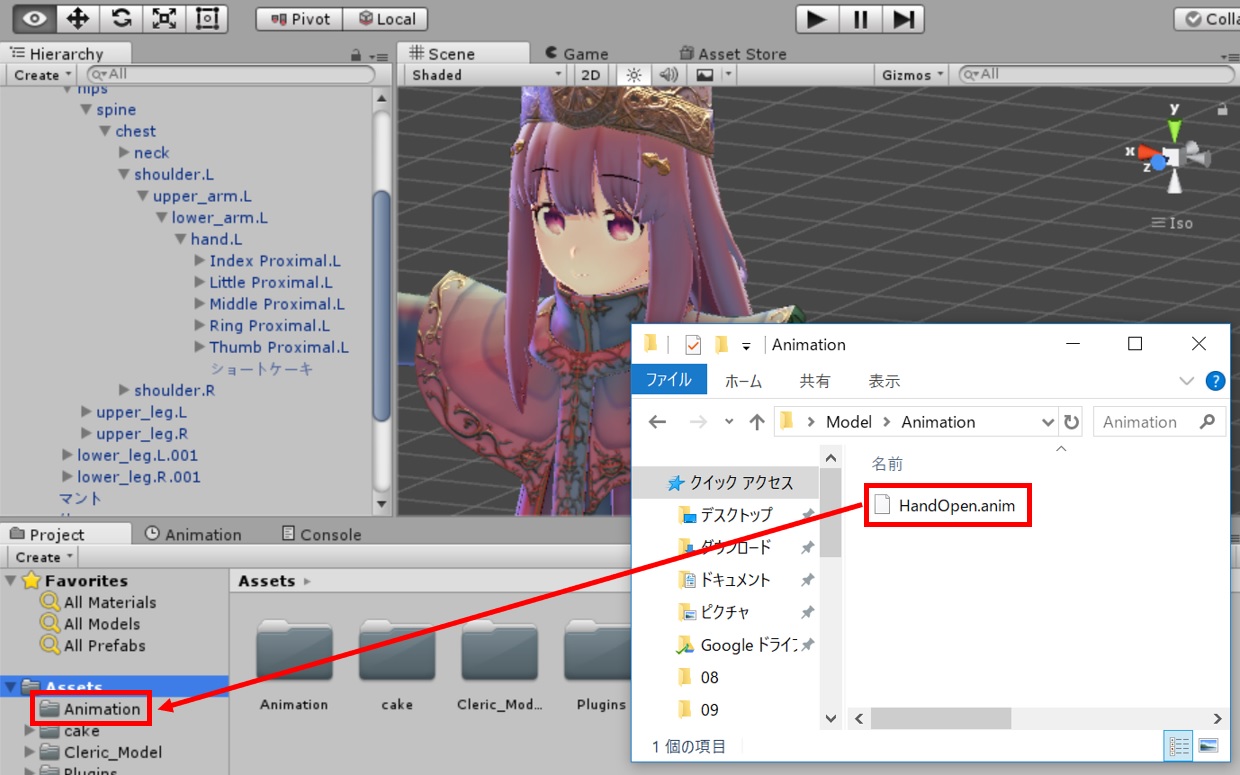Click the Pause button

860,19
